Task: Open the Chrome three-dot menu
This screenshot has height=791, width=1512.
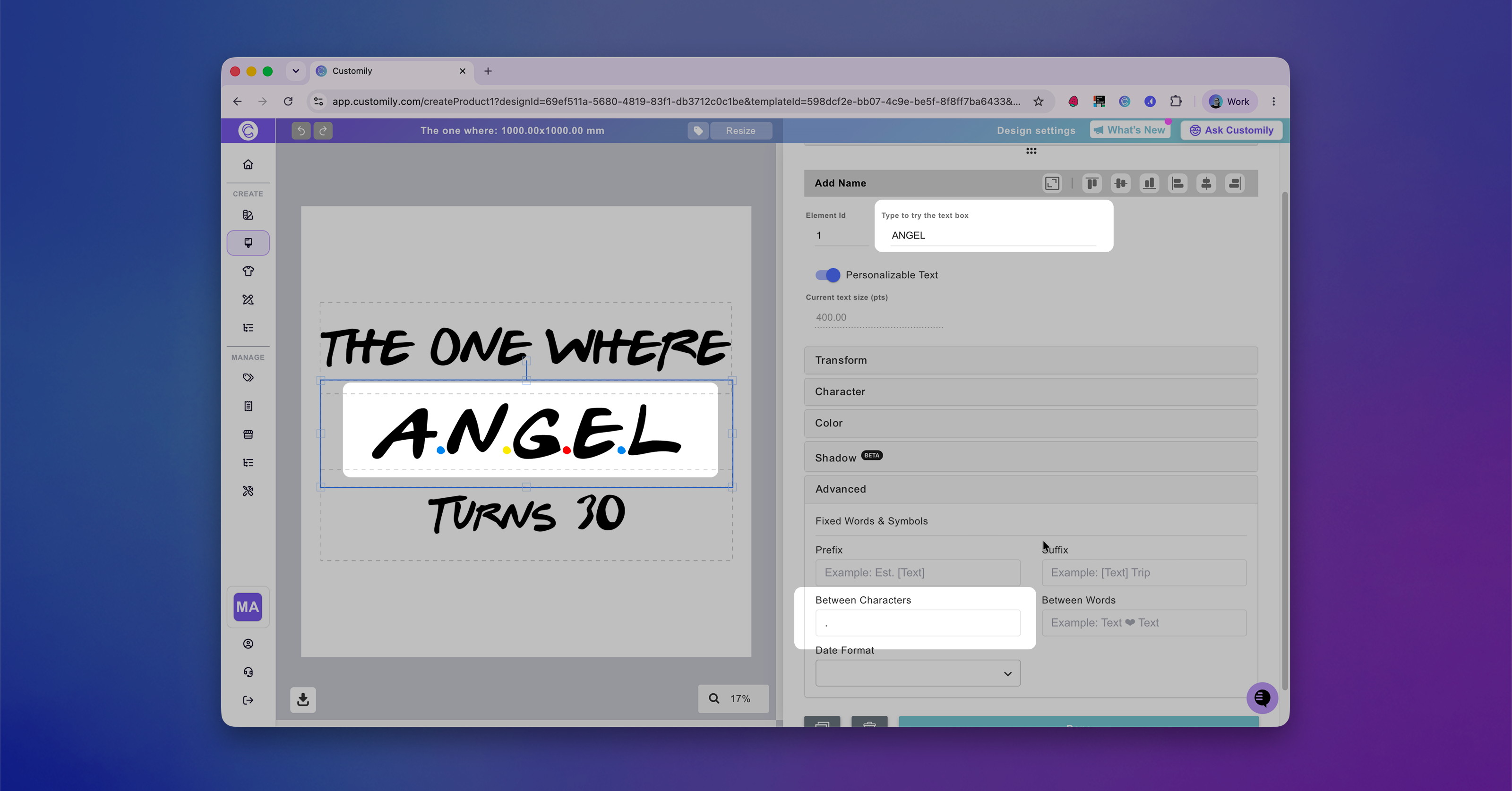Action: (x=1274, y=102)
